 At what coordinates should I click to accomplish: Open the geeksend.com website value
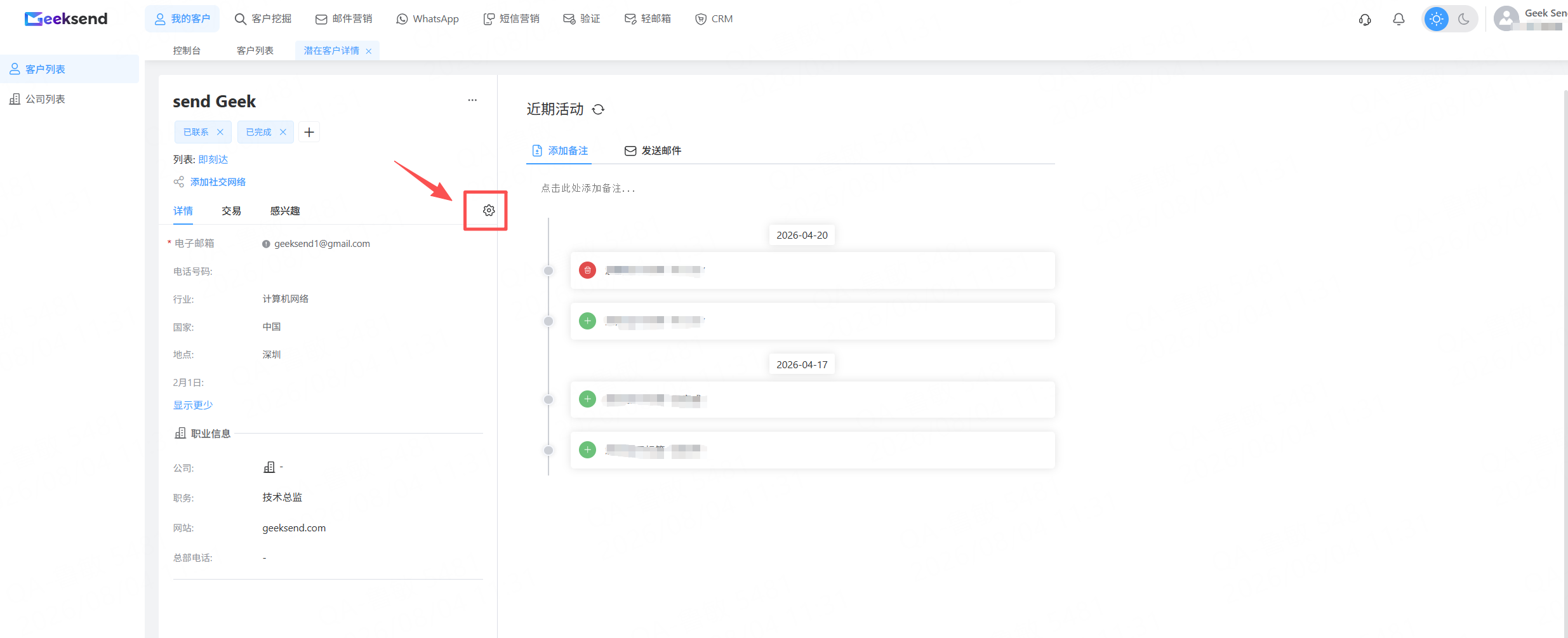[x=294, y=528]
